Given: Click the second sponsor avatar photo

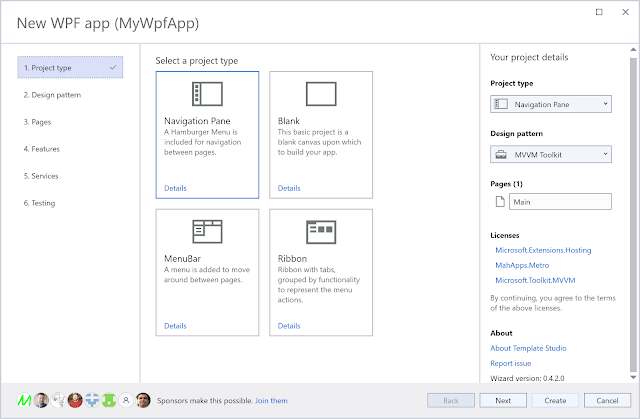Looking at the screenshot, I should click(x=41, y=401).
